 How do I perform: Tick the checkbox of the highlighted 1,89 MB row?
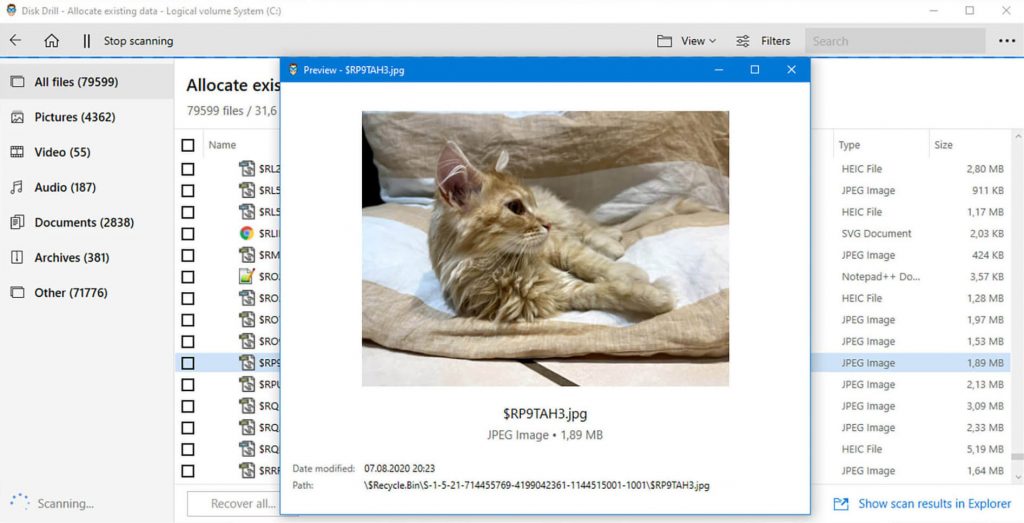[188, 363]
